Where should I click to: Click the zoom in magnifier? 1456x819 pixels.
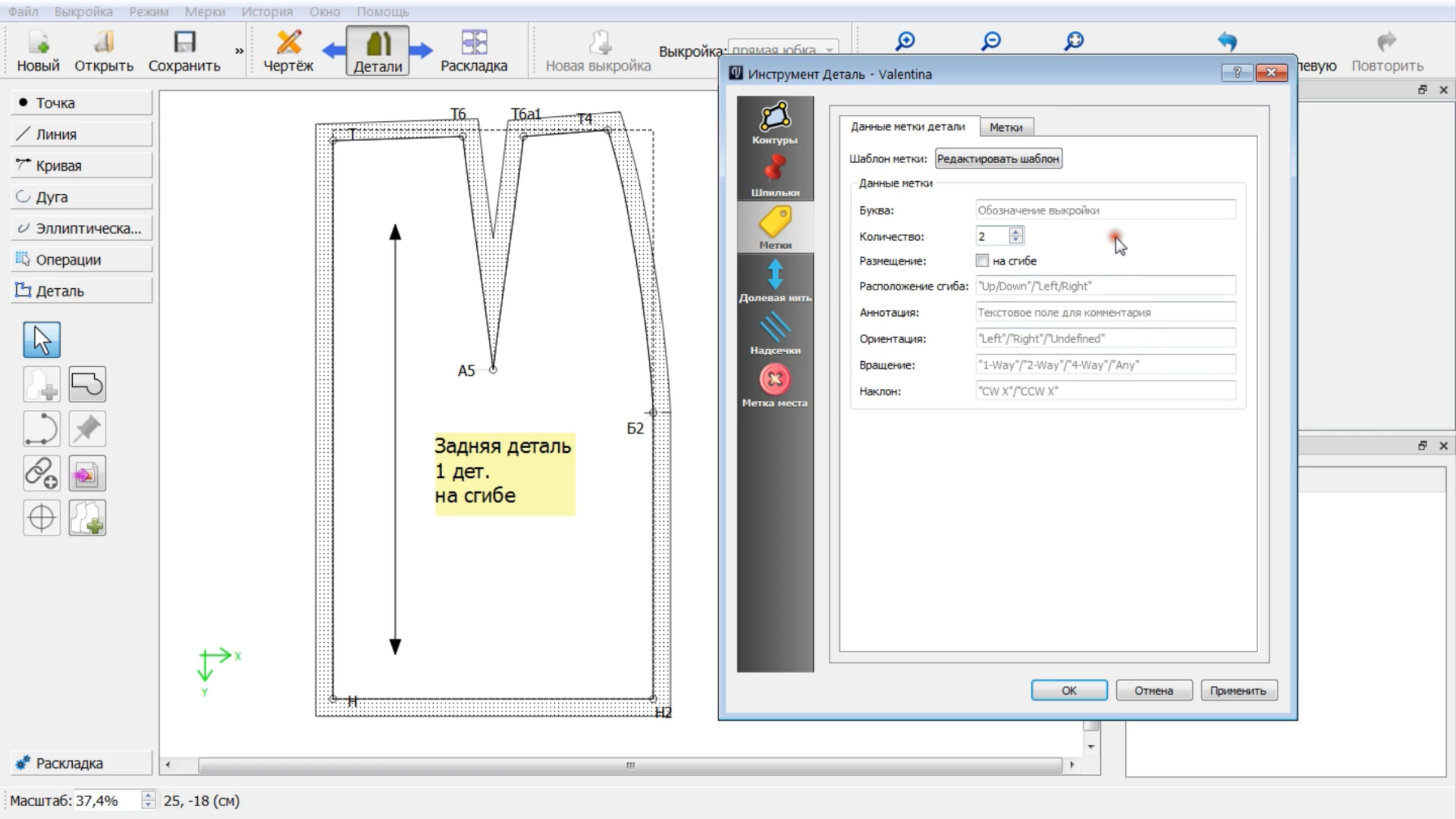pyautogui.click(x=905, y=41)
